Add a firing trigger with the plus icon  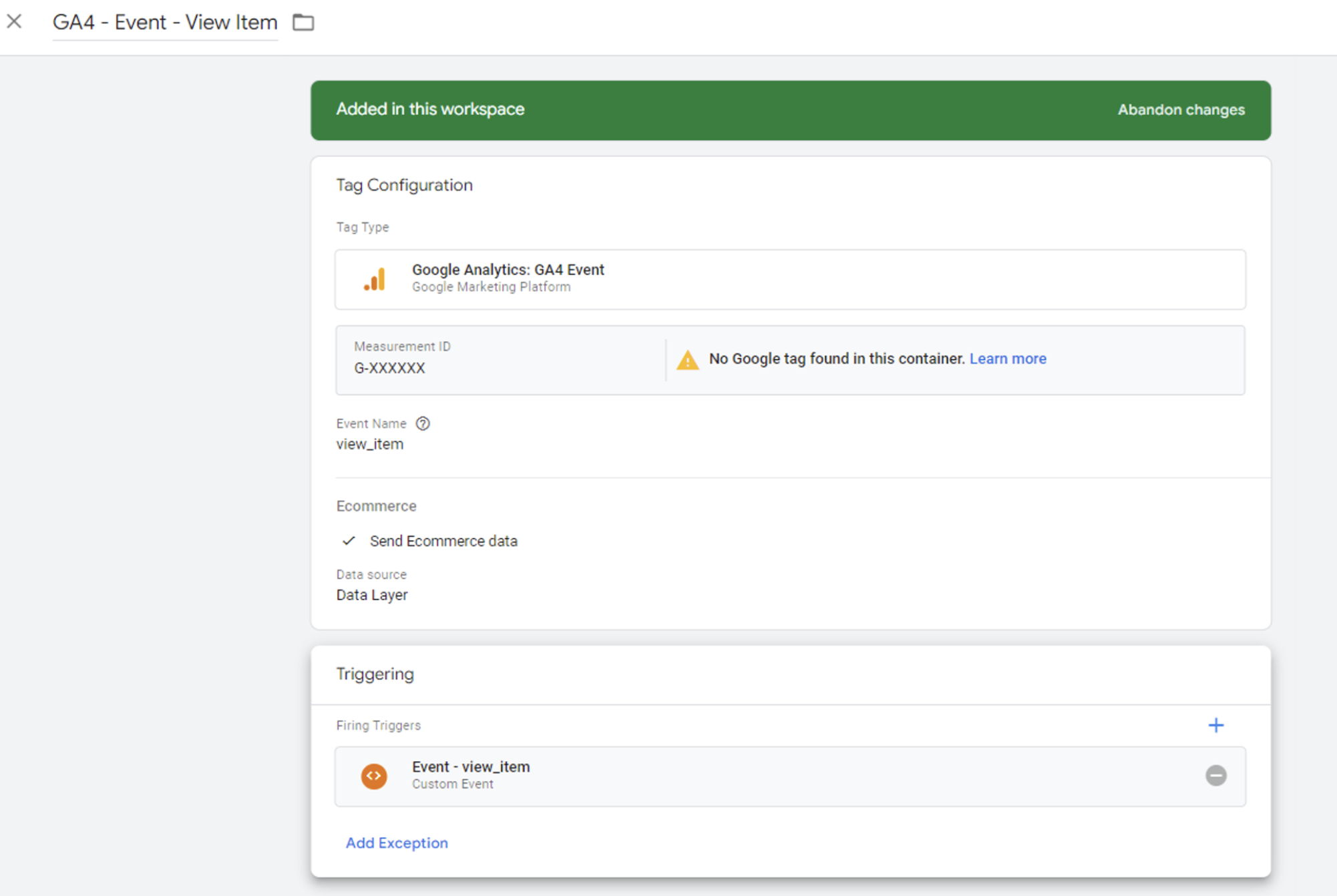pos(1215,725)
